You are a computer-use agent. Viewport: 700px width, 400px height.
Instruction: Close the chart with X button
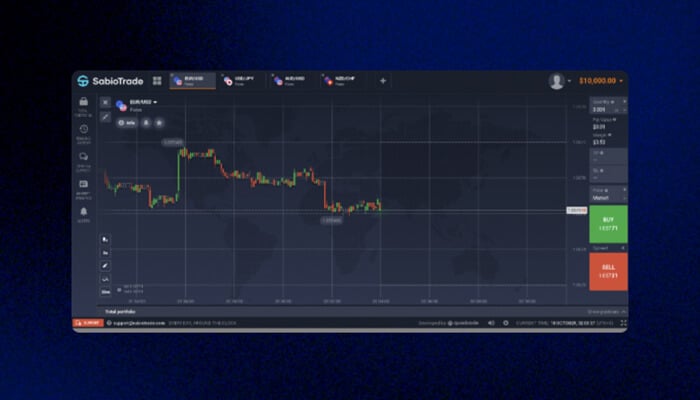coord(105,102)
